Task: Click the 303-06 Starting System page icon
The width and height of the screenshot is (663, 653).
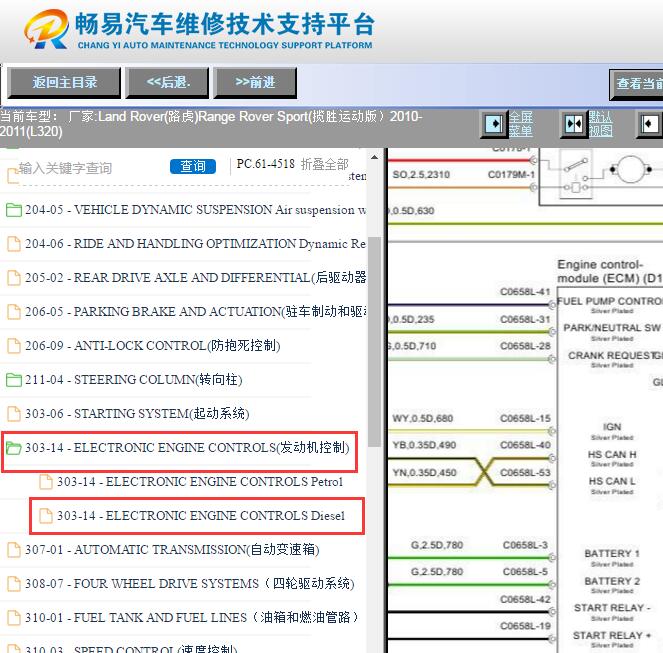Action: [14, 414]
